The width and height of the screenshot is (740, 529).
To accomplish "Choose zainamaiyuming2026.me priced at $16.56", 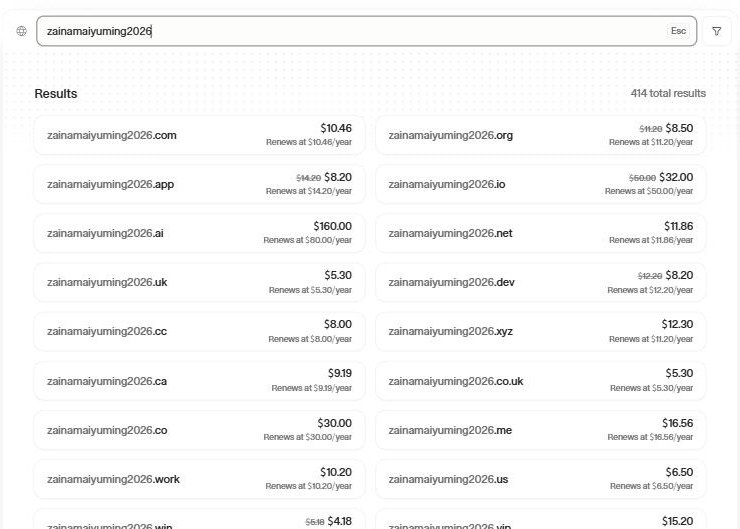I will (x=540, y=430).
